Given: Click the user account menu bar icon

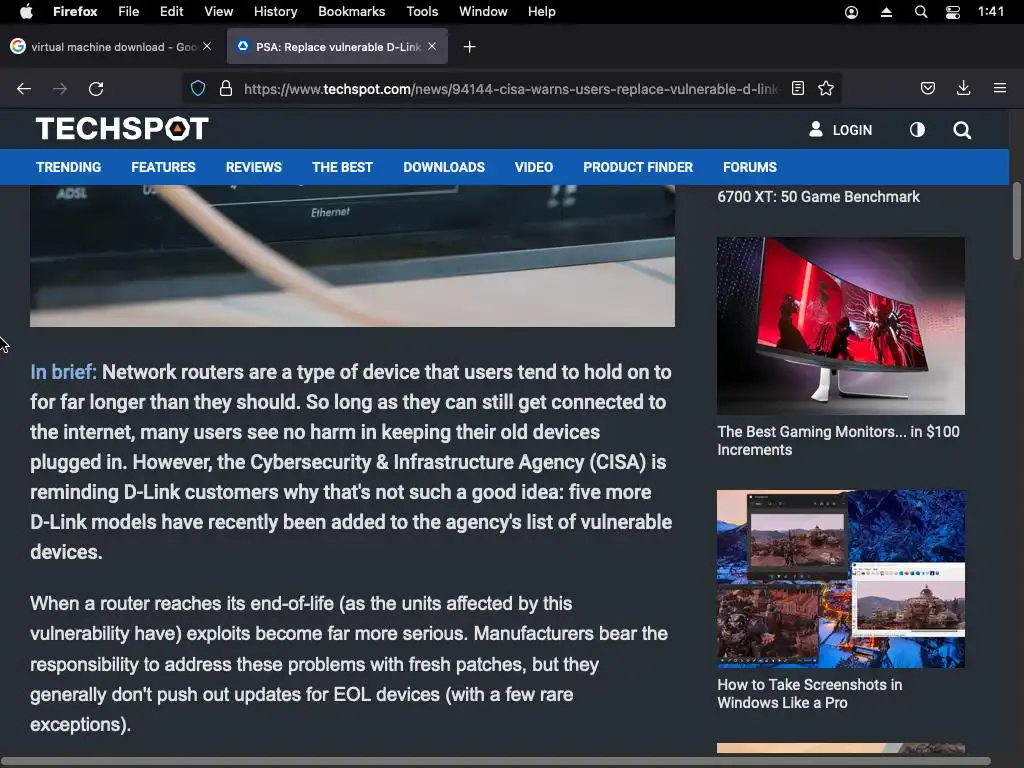Looking at the screenshot, I should [852, 12].
